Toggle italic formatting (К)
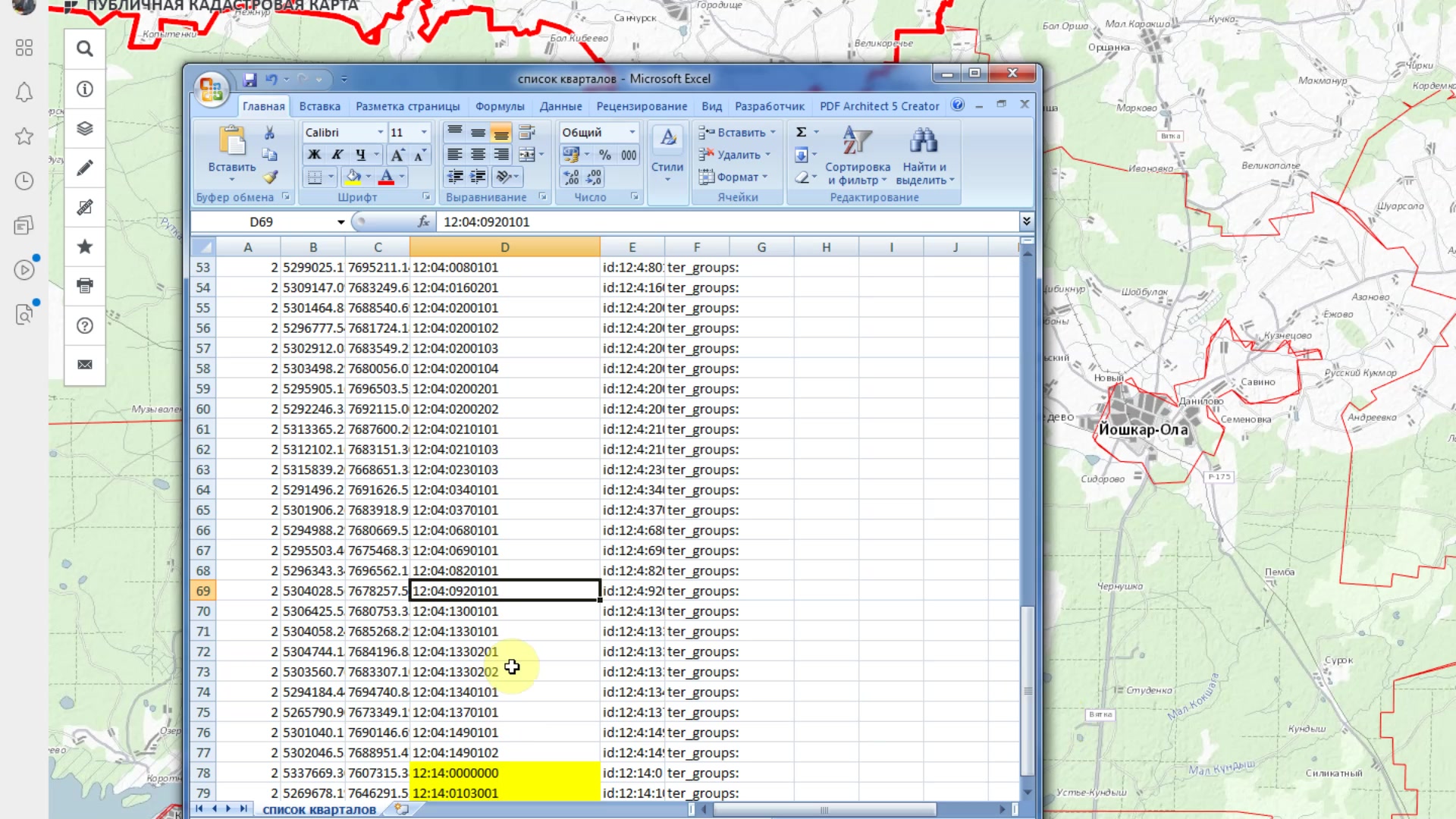This screenshot has height=819, width=1456. (337, 155)
